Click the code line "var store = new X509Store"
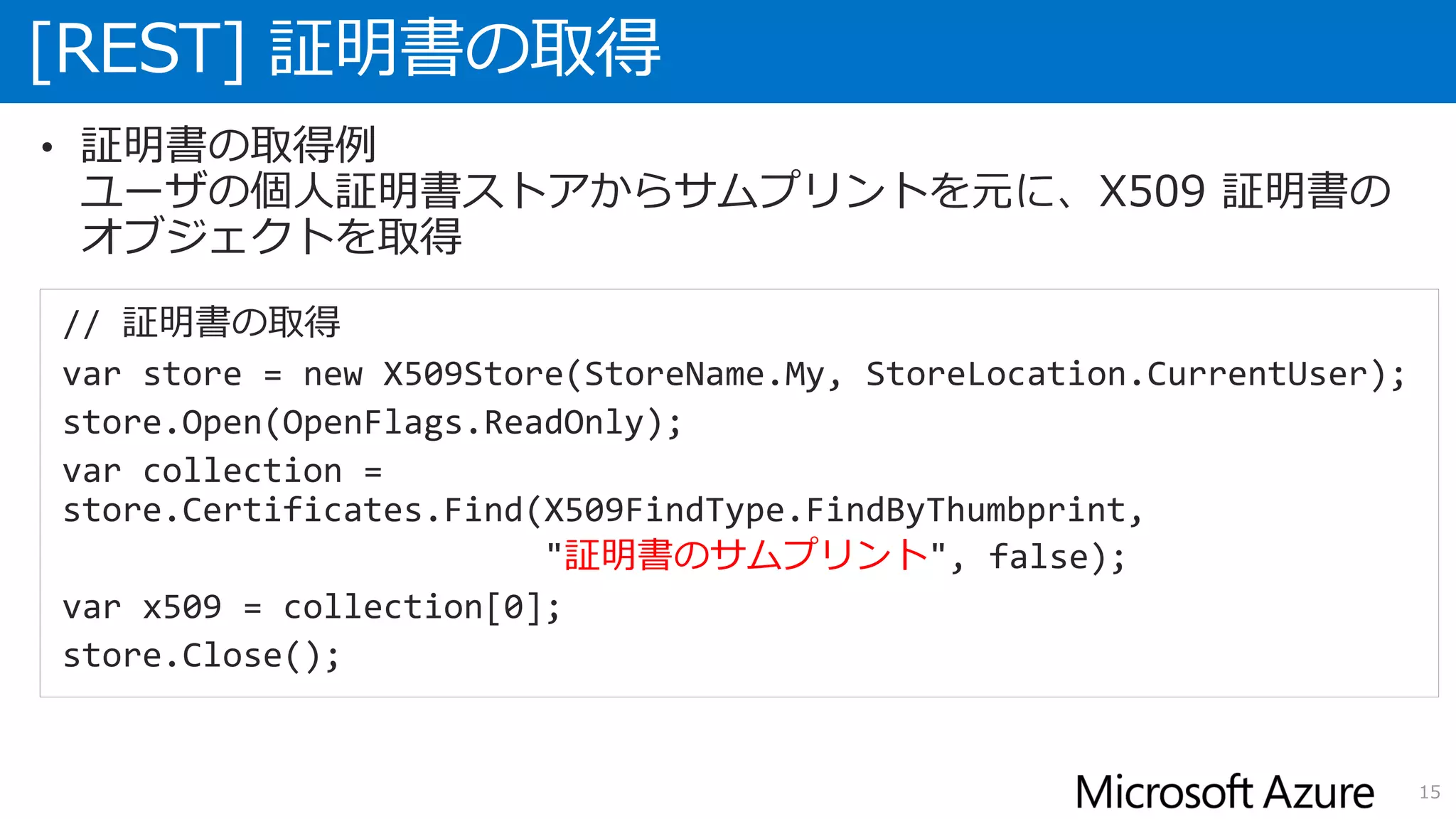This screenshot has height=819, width=1456. click(x=734, y=375)
